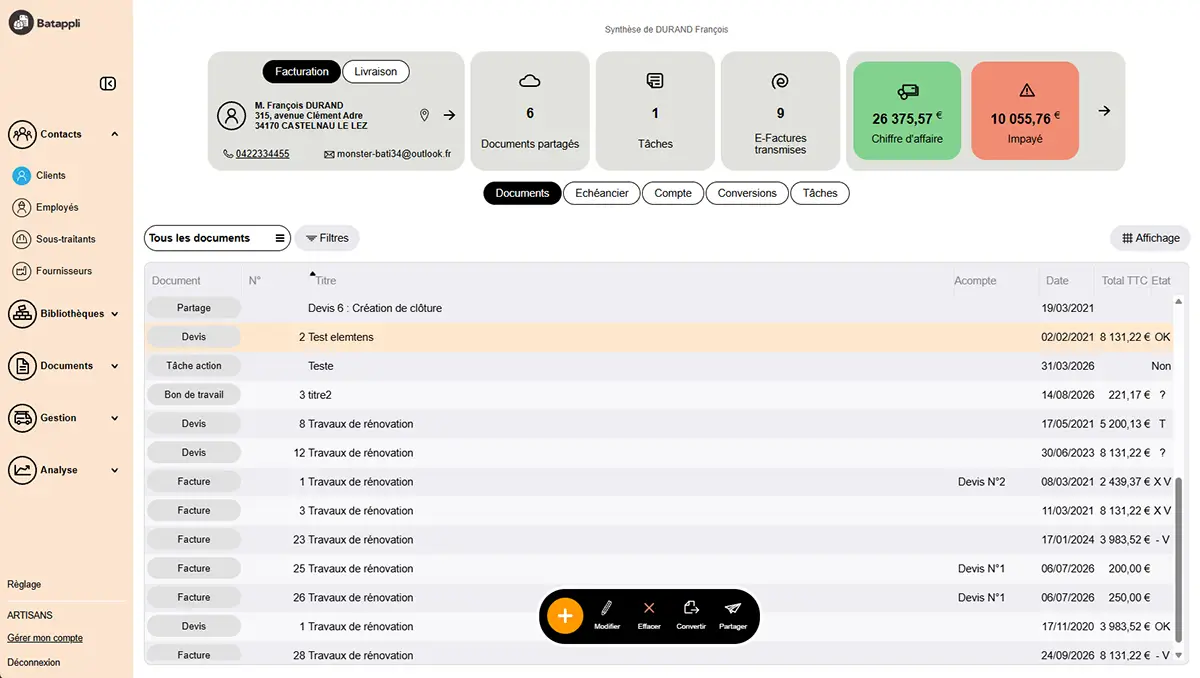
Task: Click the Batappli logo icon
Action: pos(22,22)
